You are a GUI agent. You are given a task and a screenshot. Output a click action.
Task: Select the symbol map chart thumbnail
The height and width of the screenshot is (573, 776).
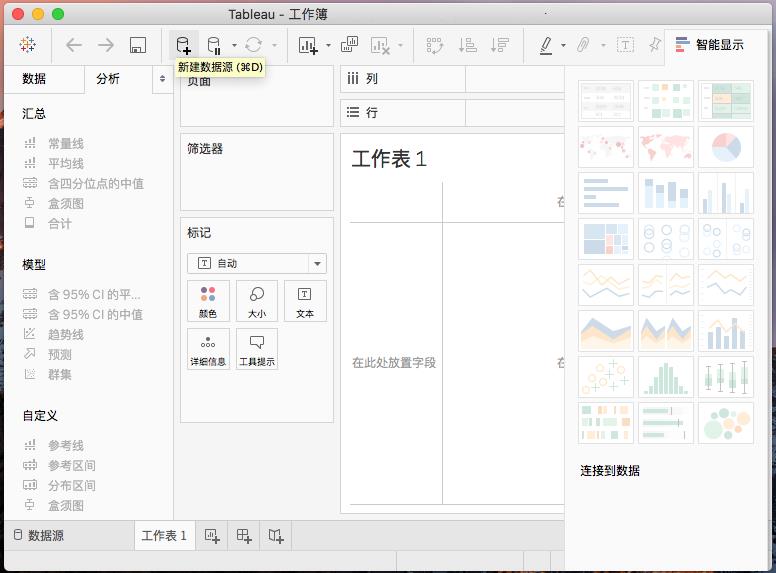coord(606,147)
